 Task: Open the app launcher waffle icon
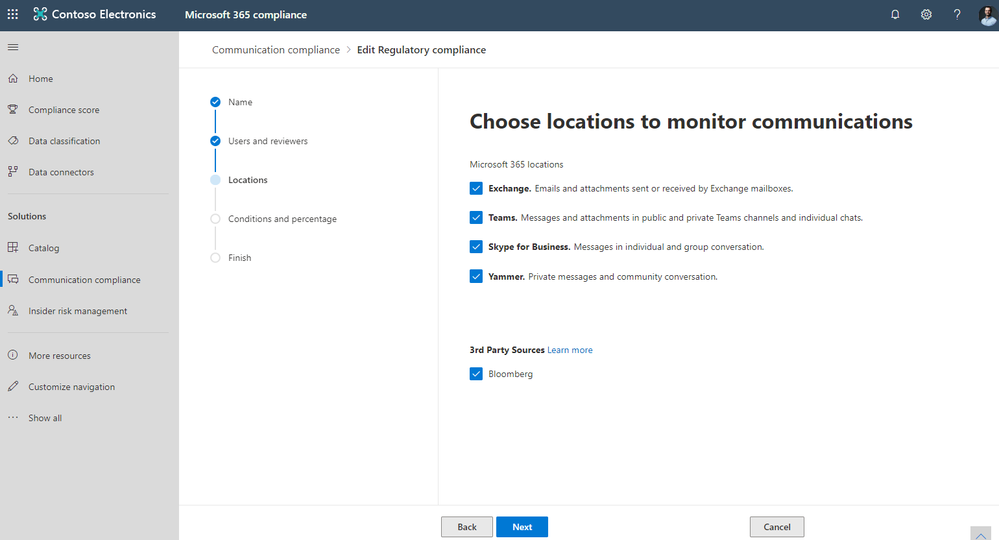(13, 15)
